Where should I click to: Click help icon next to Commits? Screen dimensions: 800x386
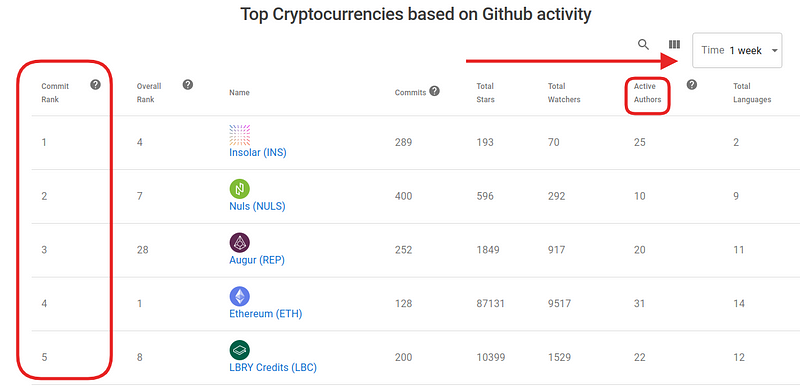[434, 91]
